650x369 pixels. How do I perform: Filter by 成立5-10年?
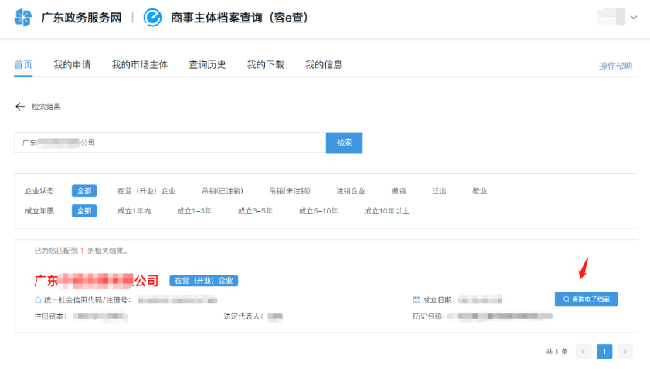(318, 211)
